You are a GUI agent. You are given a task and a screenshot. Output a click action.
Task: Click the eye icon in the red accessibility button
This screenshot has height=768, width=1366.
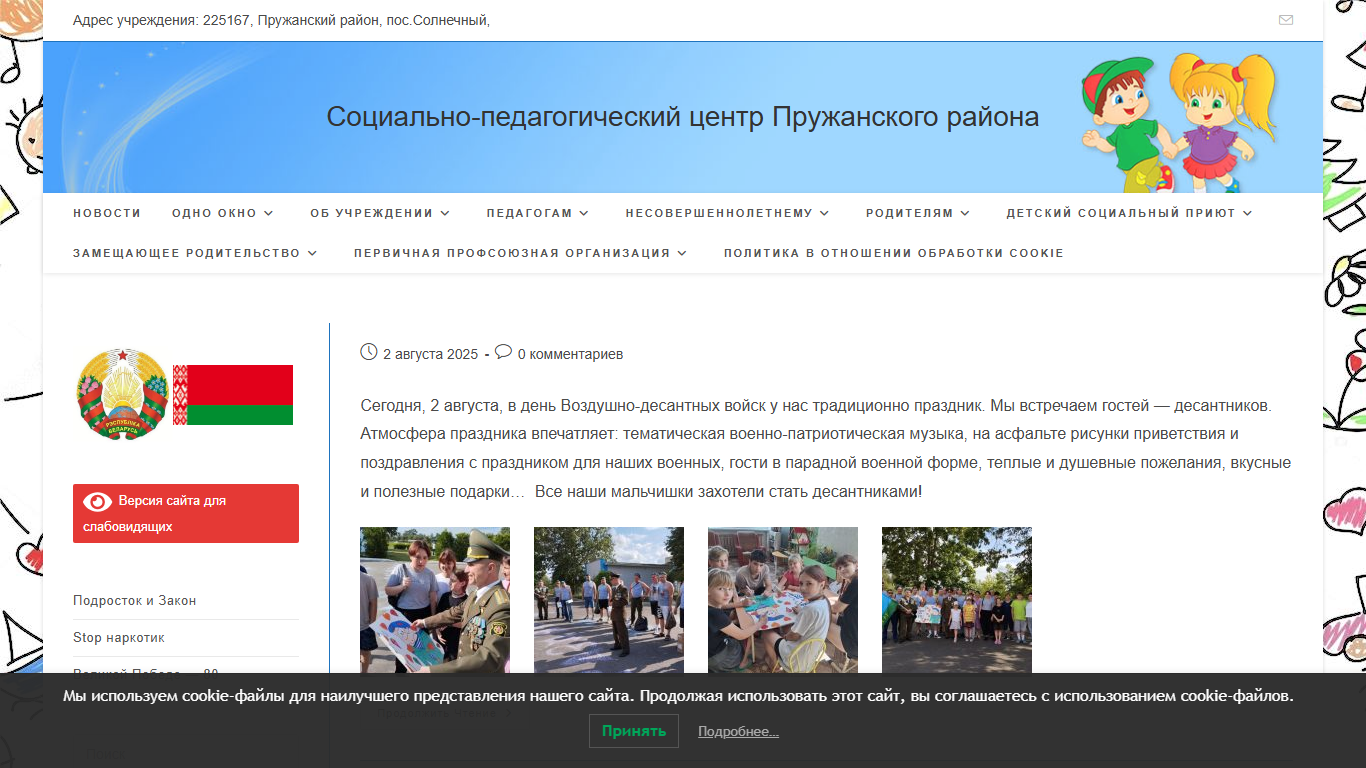(98, 501)
